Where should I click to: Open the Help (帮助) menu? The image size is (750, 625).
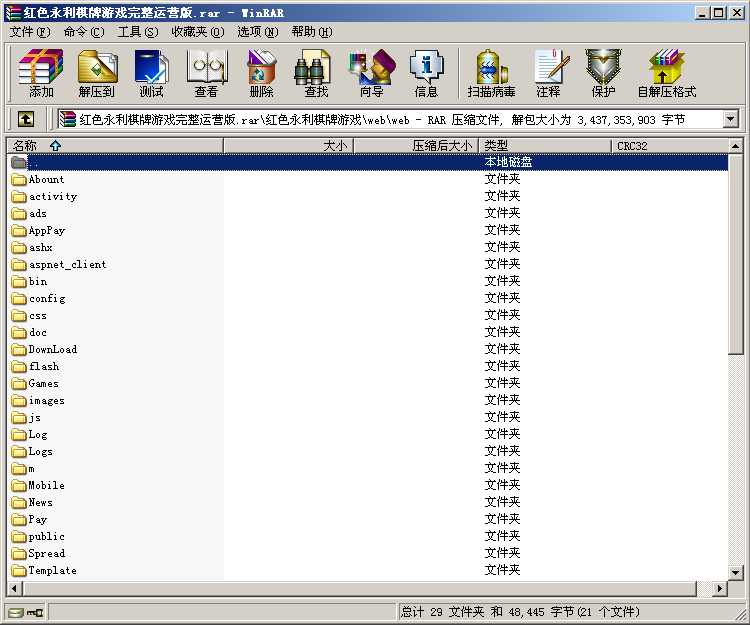312,32
